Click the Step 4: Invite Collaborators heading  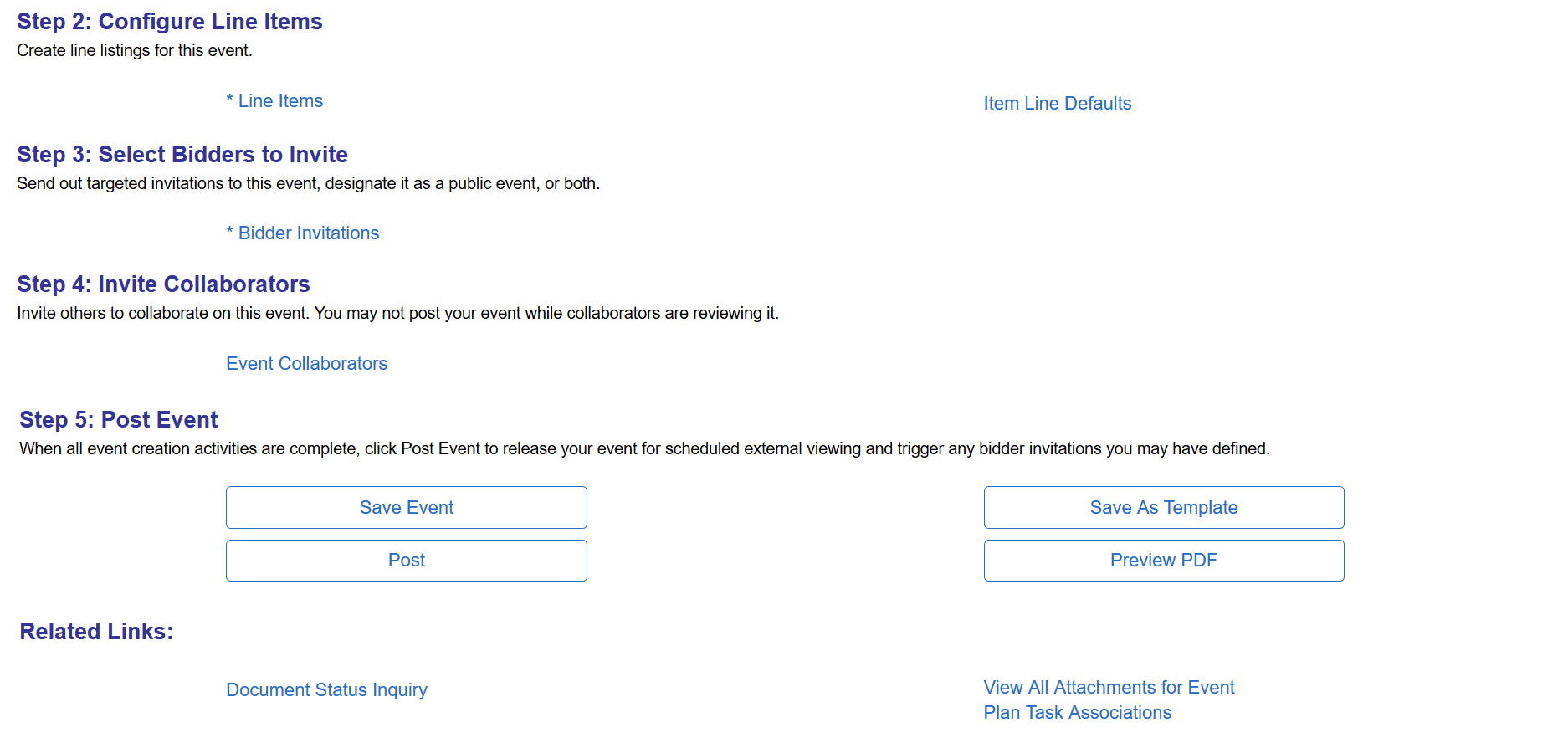(164, 284)
